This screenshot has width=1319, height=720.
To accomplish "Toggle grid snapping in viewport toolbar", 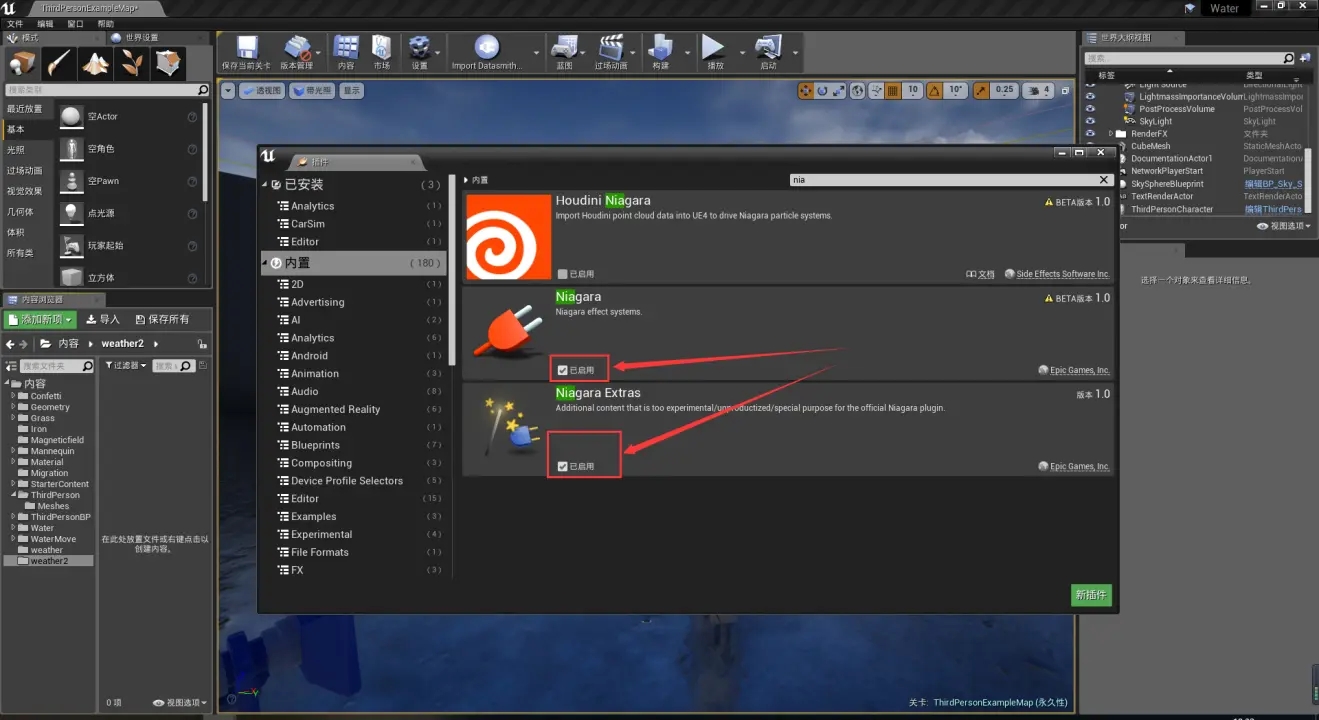I will tap(895, 90).
